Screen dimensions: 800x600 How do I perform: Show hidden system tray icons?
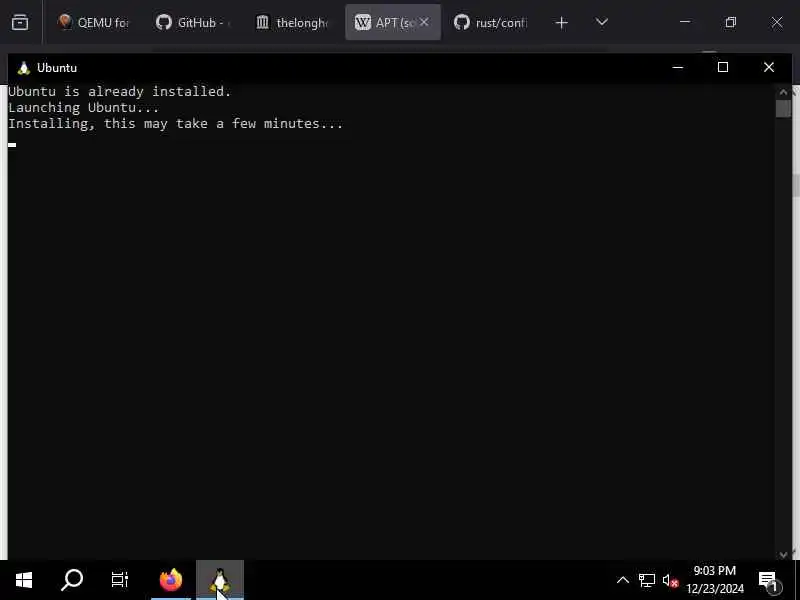(623, 580)
